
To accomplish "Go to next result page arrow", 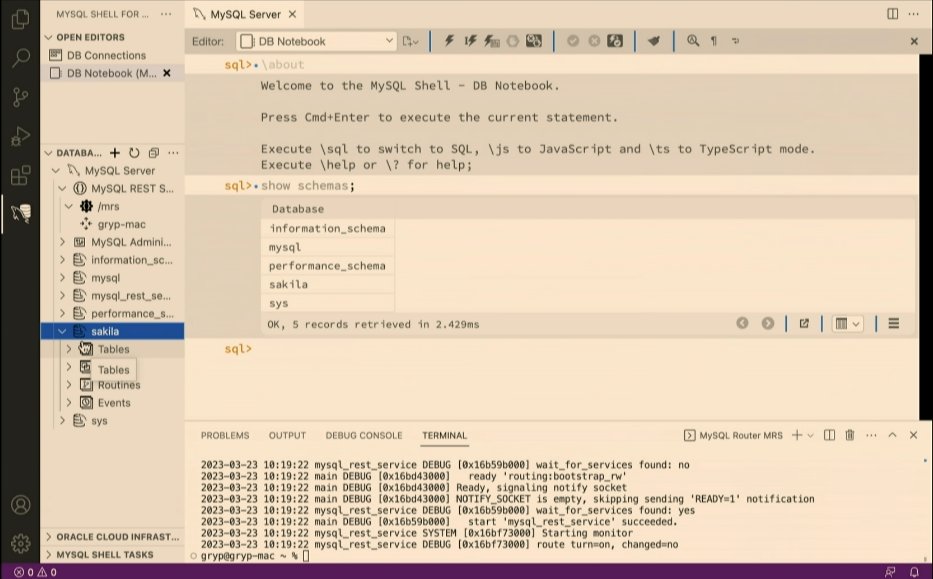I will pyautogui.click(x=768, y=323).
